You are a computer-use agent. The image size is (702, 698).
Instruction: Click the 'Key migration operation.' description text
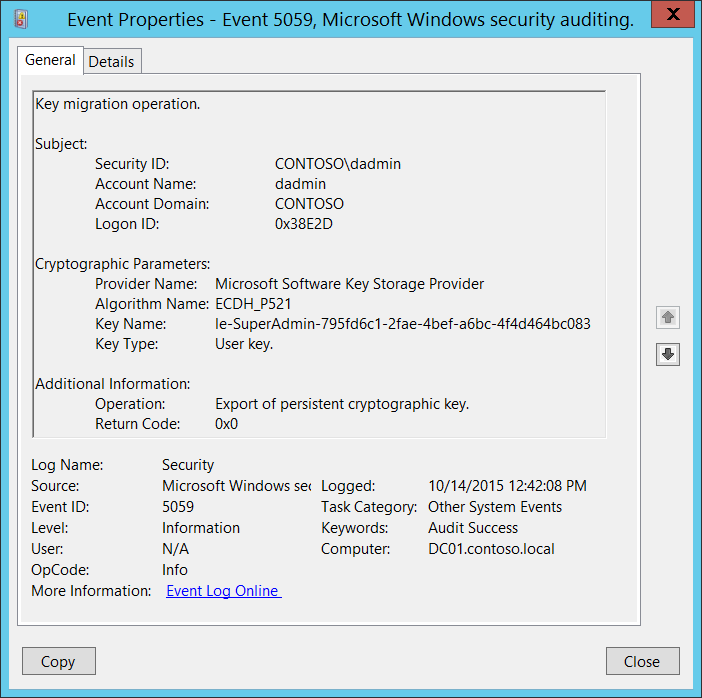(117, 103)
